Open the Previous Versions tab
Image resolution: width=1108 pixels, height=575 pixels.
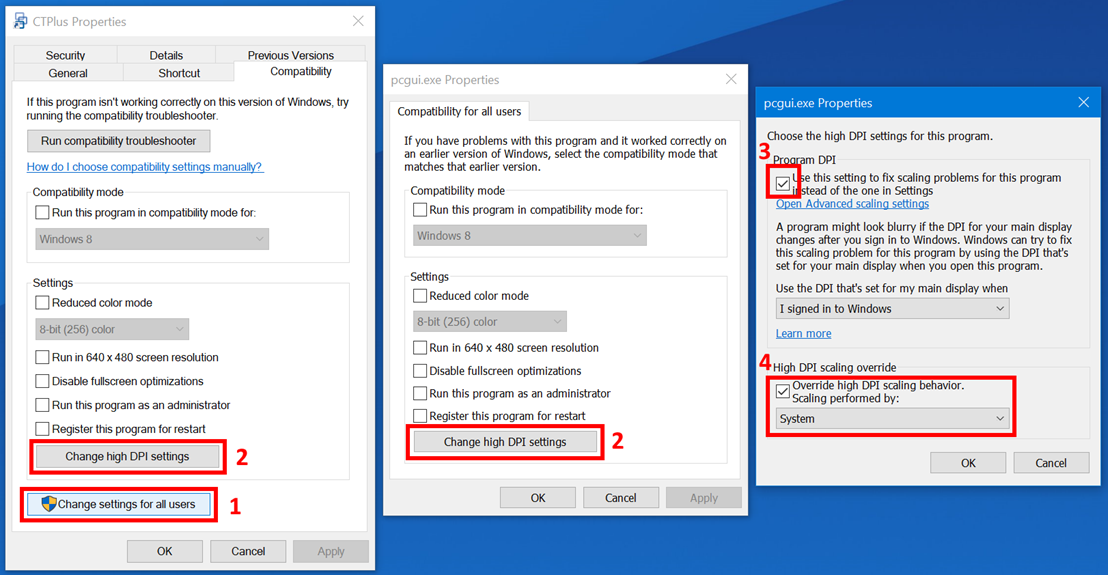(x=290, y=55)
